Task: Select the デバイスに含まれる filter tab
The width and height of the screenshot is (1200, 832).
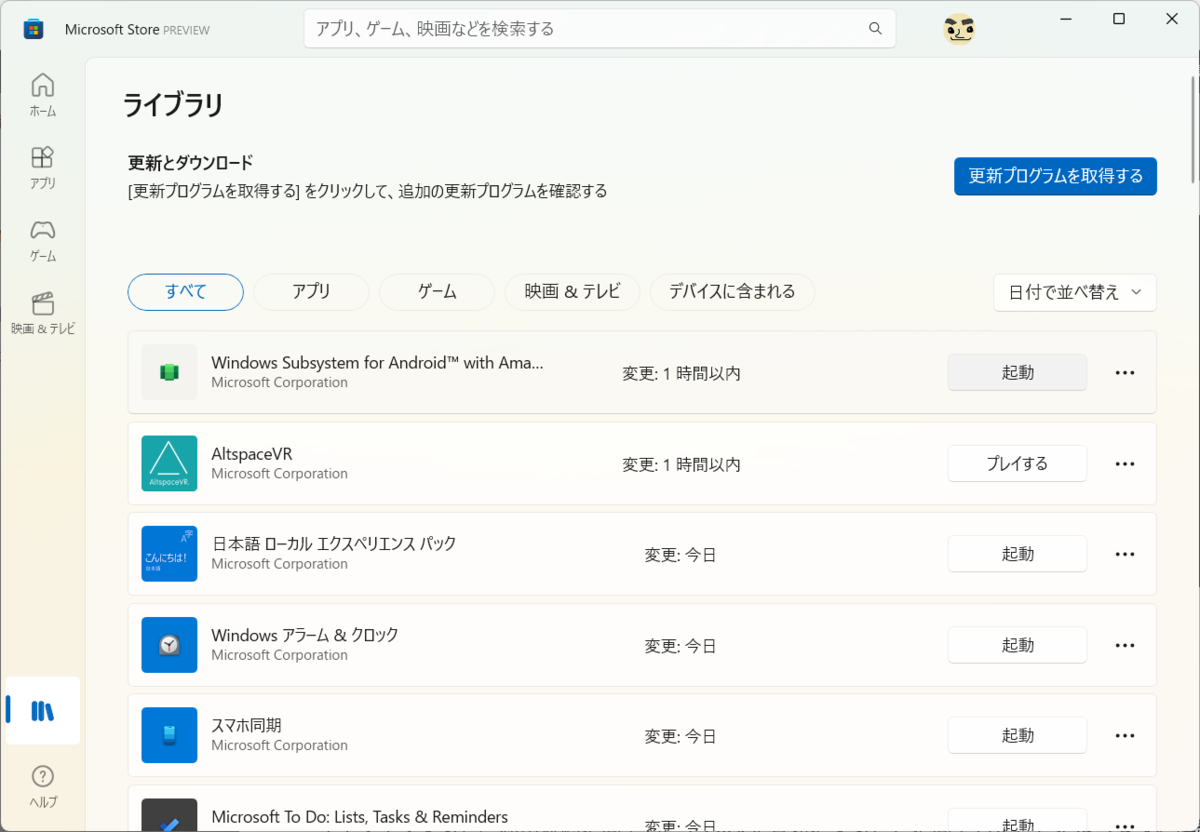Action: click(732, 292)
